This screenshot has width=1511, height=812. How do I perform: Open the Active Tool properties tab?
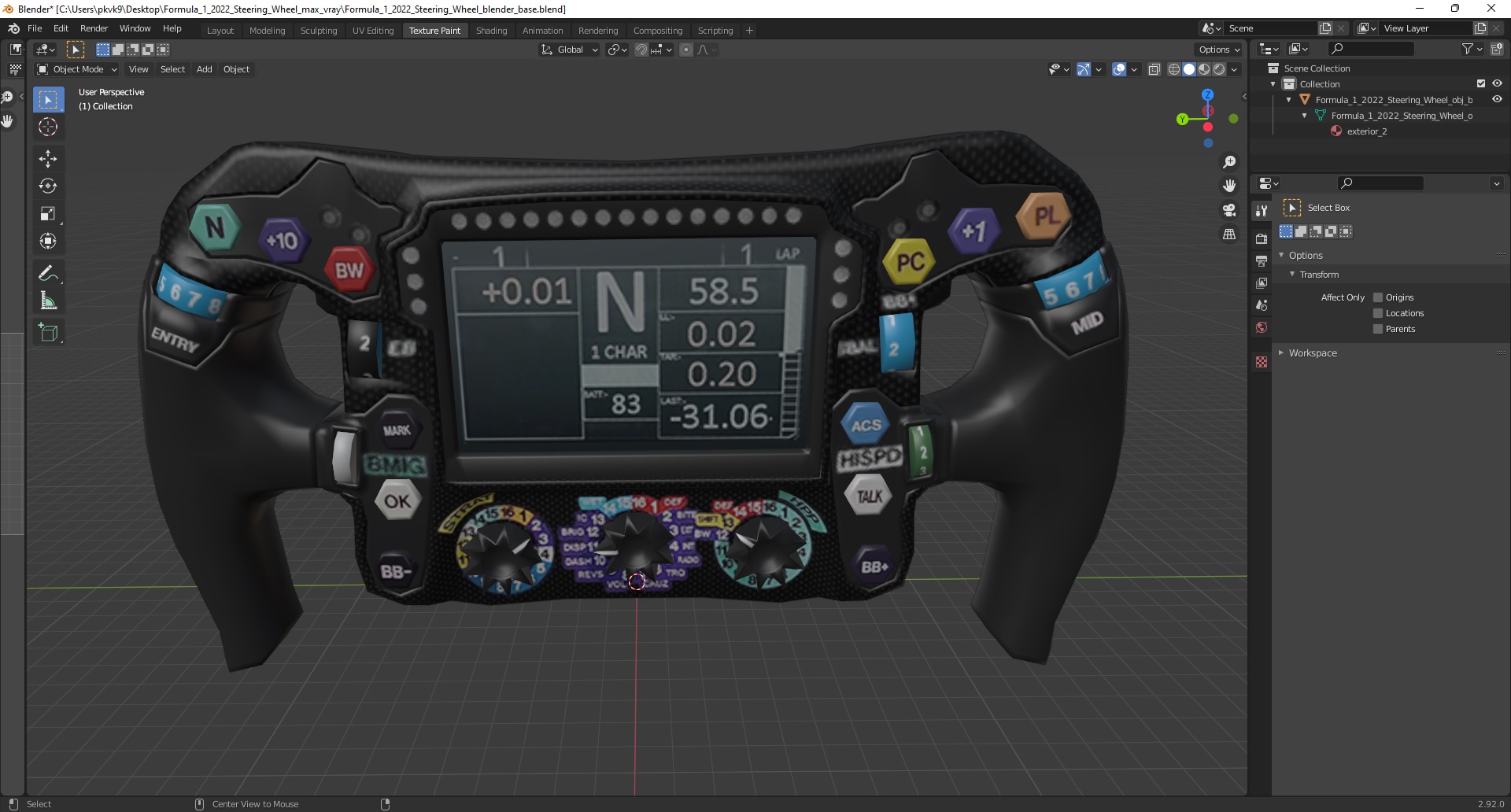tap(1262, 210)
